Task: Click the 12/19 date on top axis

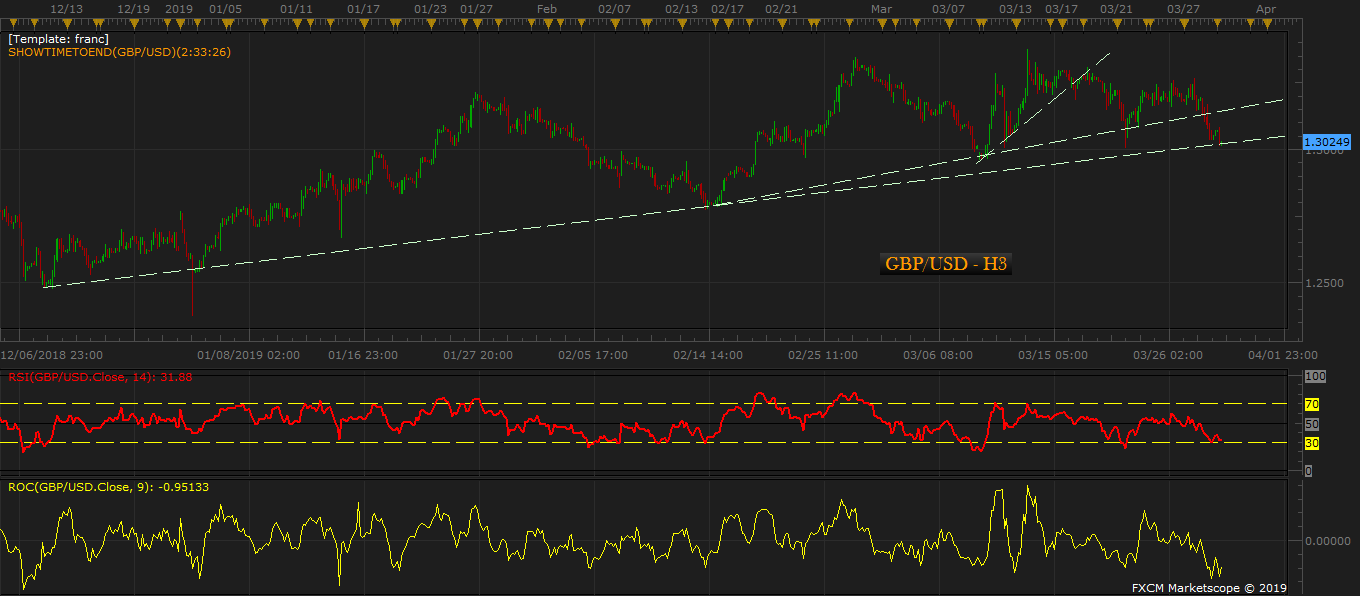Action: click(133, 8)
